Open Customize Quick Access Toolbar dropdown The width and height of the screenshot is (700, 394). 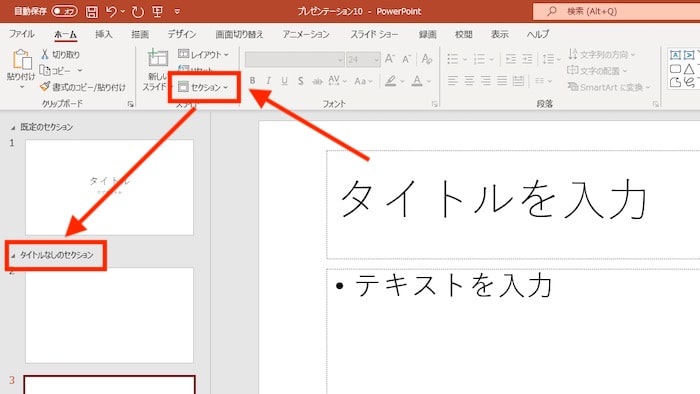177,12
